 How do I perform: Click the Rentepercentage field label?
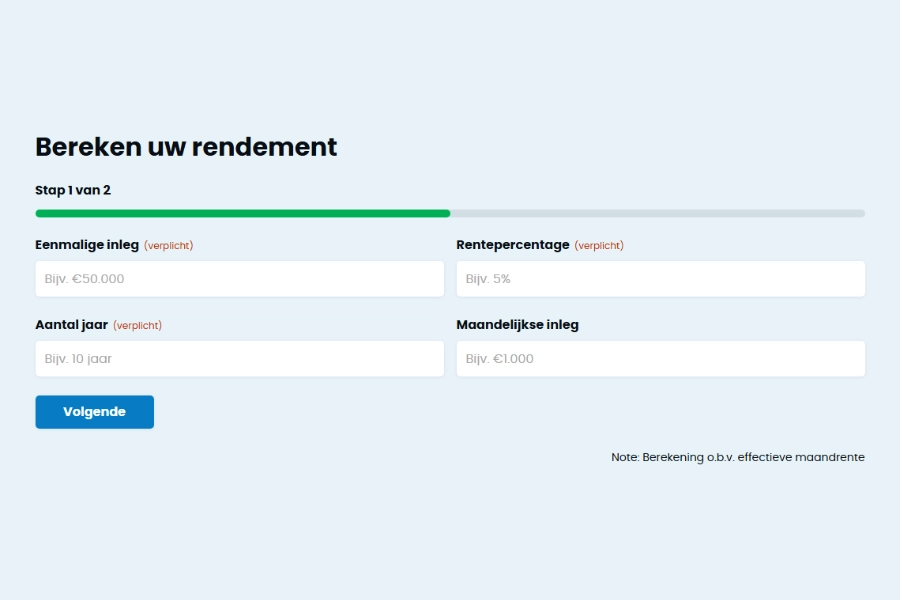point(512,244)
